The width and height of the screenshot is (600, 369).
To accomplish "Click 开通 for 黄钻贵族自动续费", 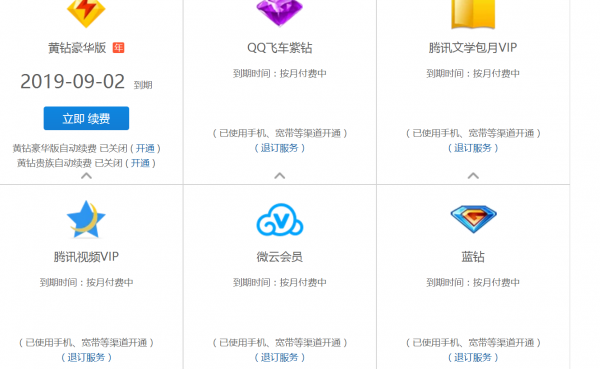I will pyautogui.click(x=140, y=163).
